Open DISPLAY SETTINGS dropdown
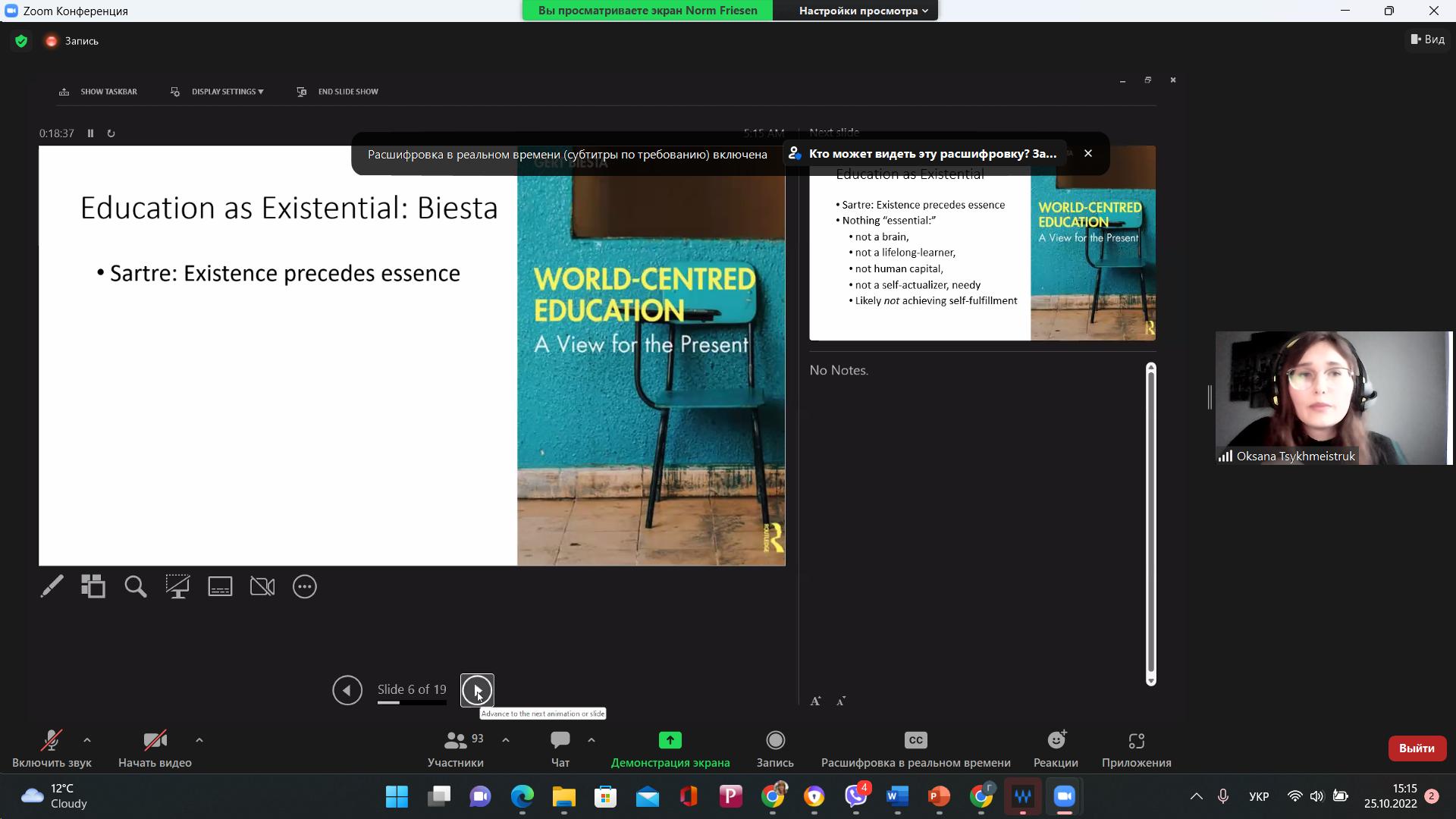This screenshot has height=819, width=1456. (x=227, y=92)
